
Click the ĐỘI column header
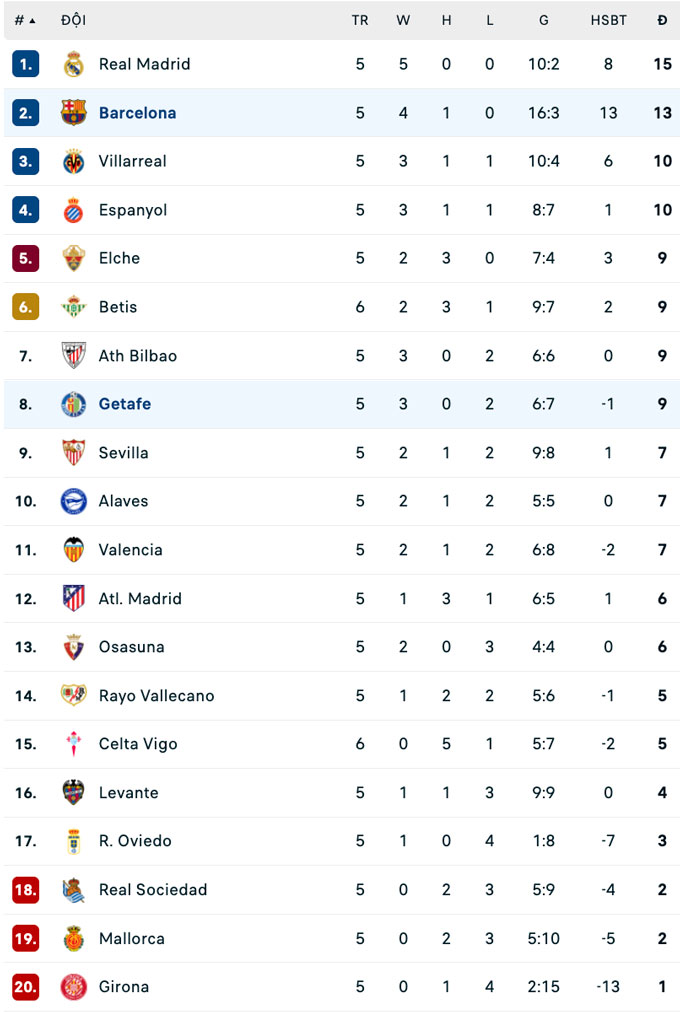point(73,20)
